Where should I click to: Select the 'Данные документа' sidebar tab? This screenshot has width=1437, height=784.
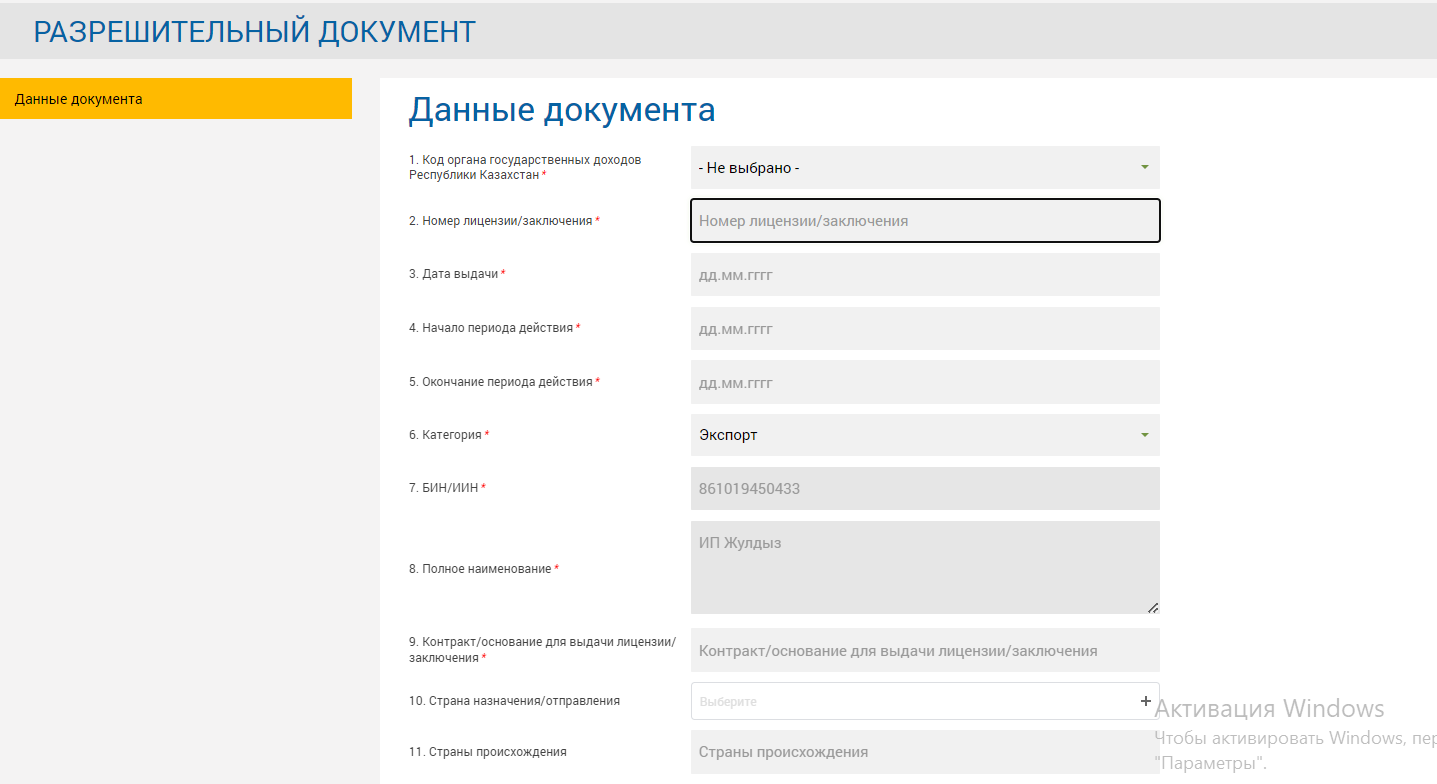coord(175,99)
